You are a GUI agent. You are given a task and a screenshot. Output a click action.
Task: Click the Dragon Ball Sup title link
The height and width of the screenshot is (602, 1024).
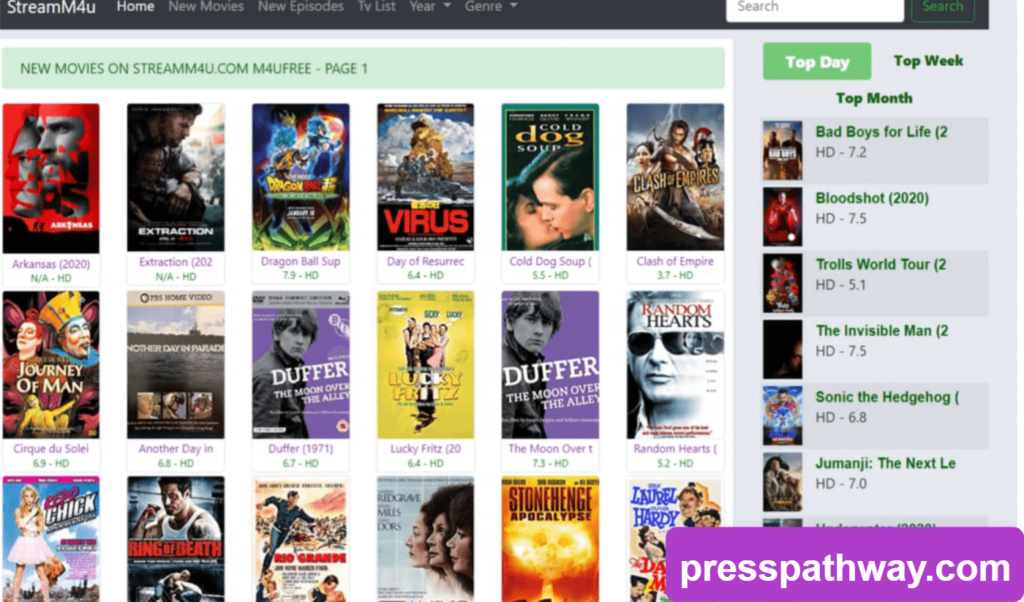tap(300, 261)
